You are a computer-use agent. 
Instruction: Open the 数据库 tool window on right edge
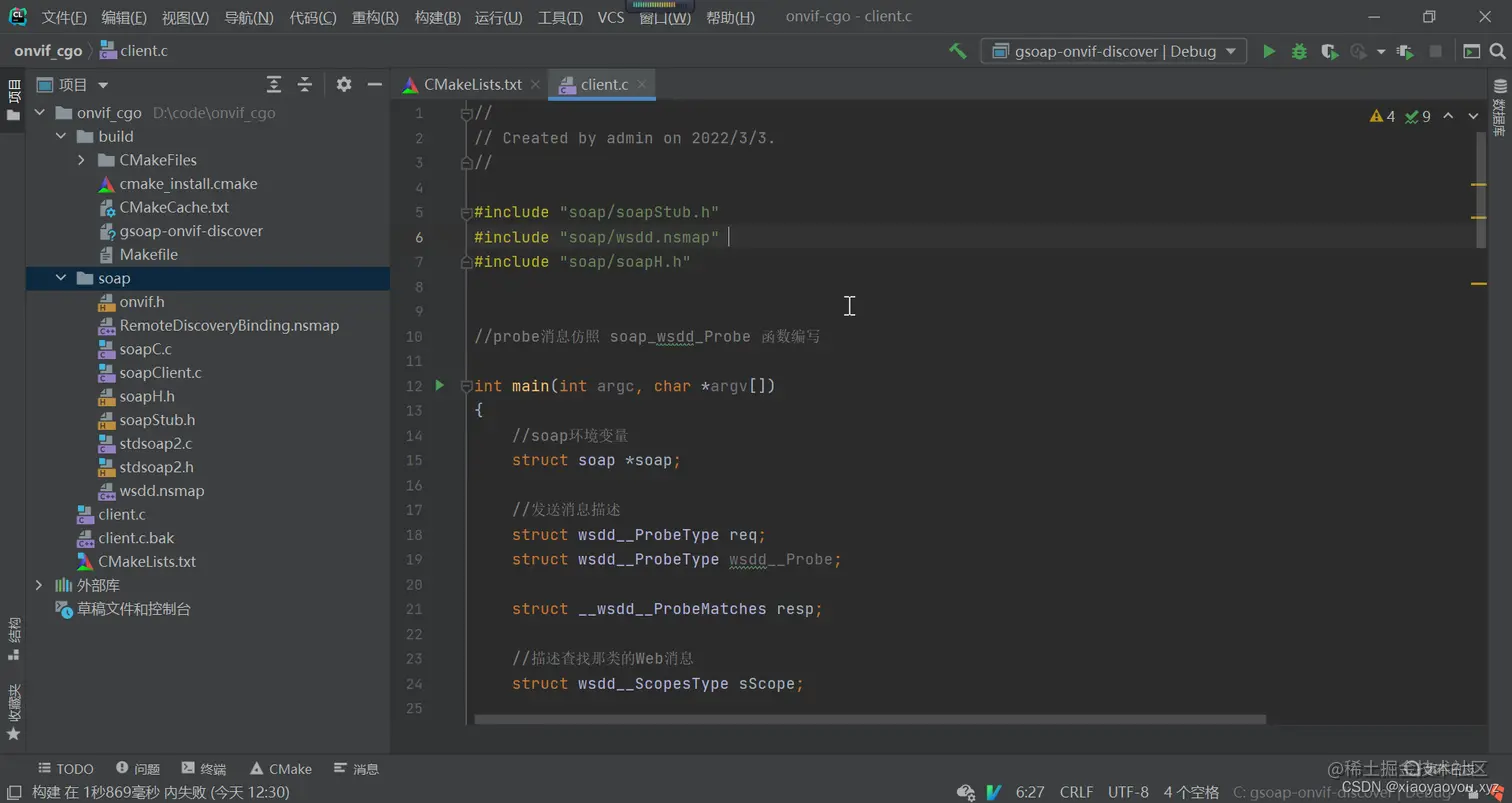tap(1499, 107)
